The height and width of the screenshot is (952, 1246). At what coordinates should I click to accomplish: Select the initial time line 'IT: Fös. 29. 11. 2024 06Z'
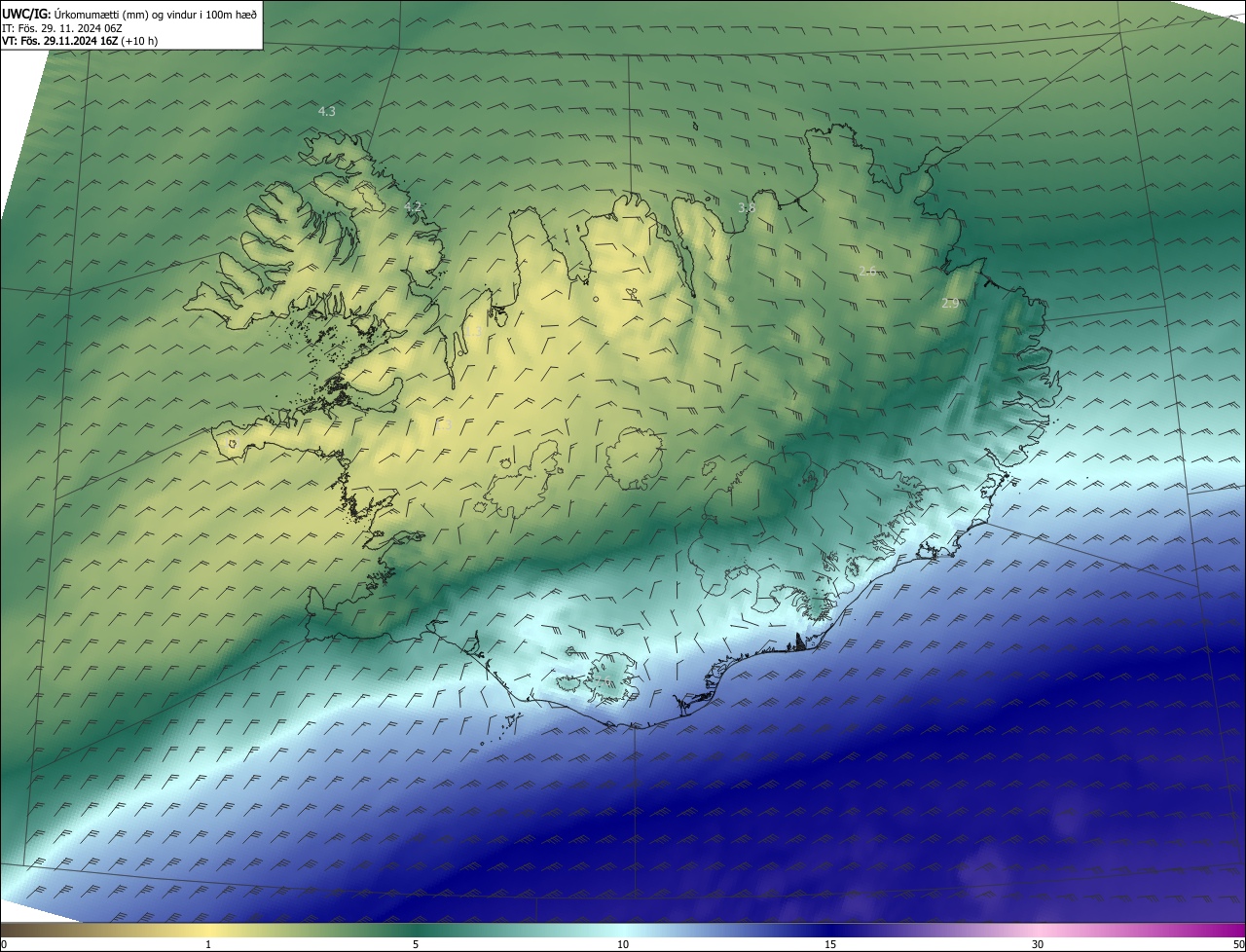click(x=62, y=28)
